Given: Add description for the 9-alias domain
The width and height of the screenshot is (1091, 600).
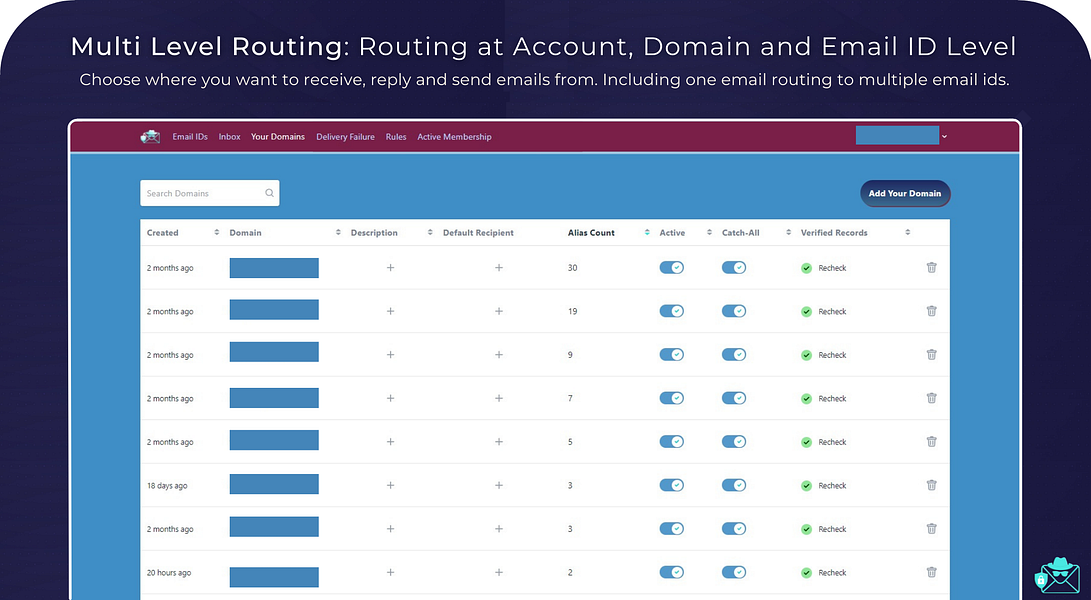Looking at the screenshot, I should [390, 354].
